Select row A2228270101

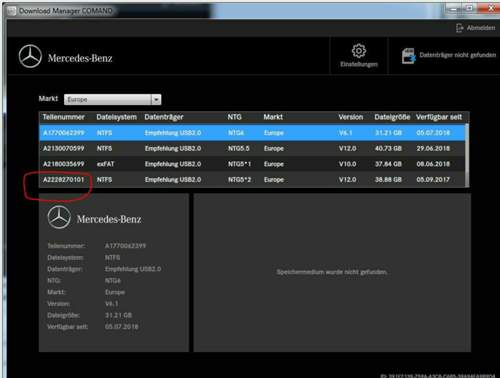[x=252, y=180]
